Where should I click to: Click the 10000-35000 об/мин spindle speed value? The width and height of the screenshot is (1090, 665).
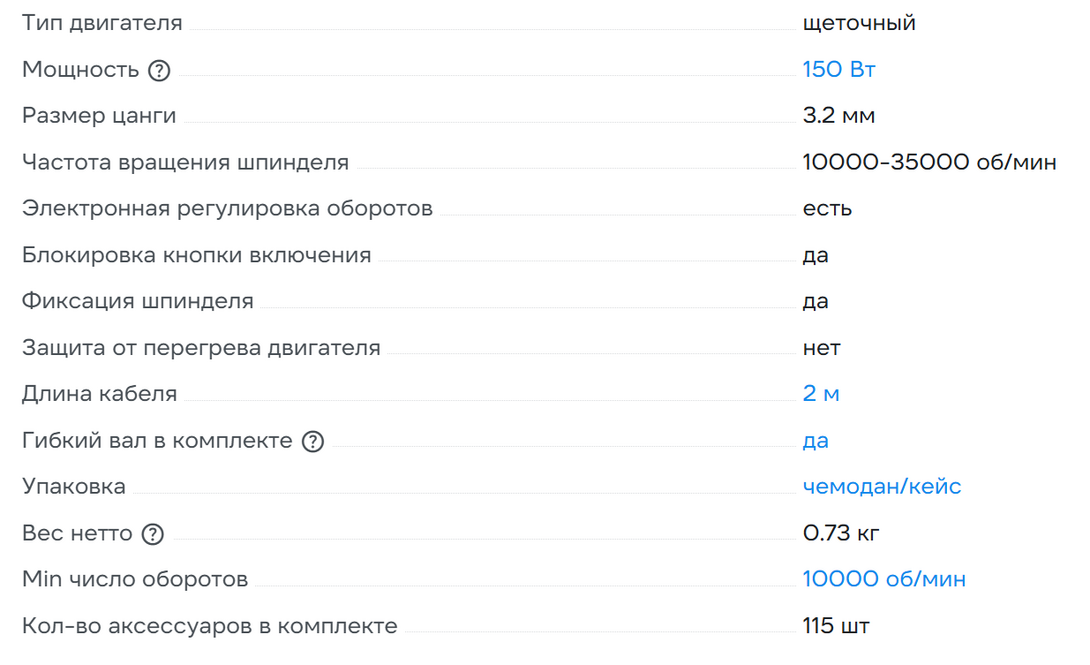[929, 162]
